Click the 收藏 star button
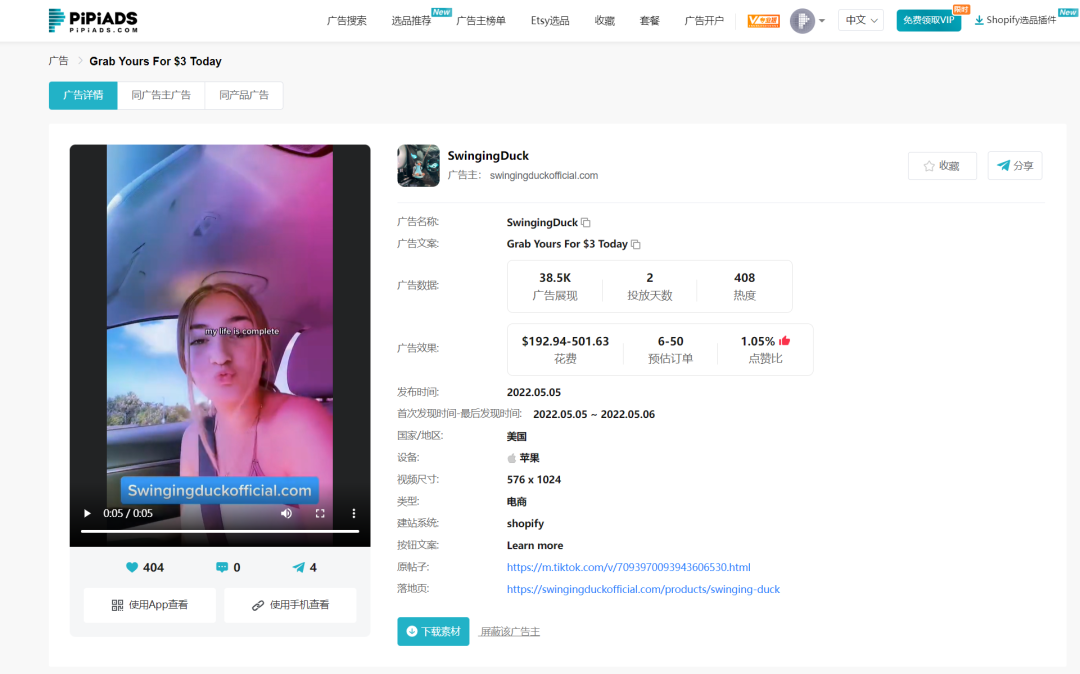This screenshot has height=674, width=1080. (x=942, y=166)
